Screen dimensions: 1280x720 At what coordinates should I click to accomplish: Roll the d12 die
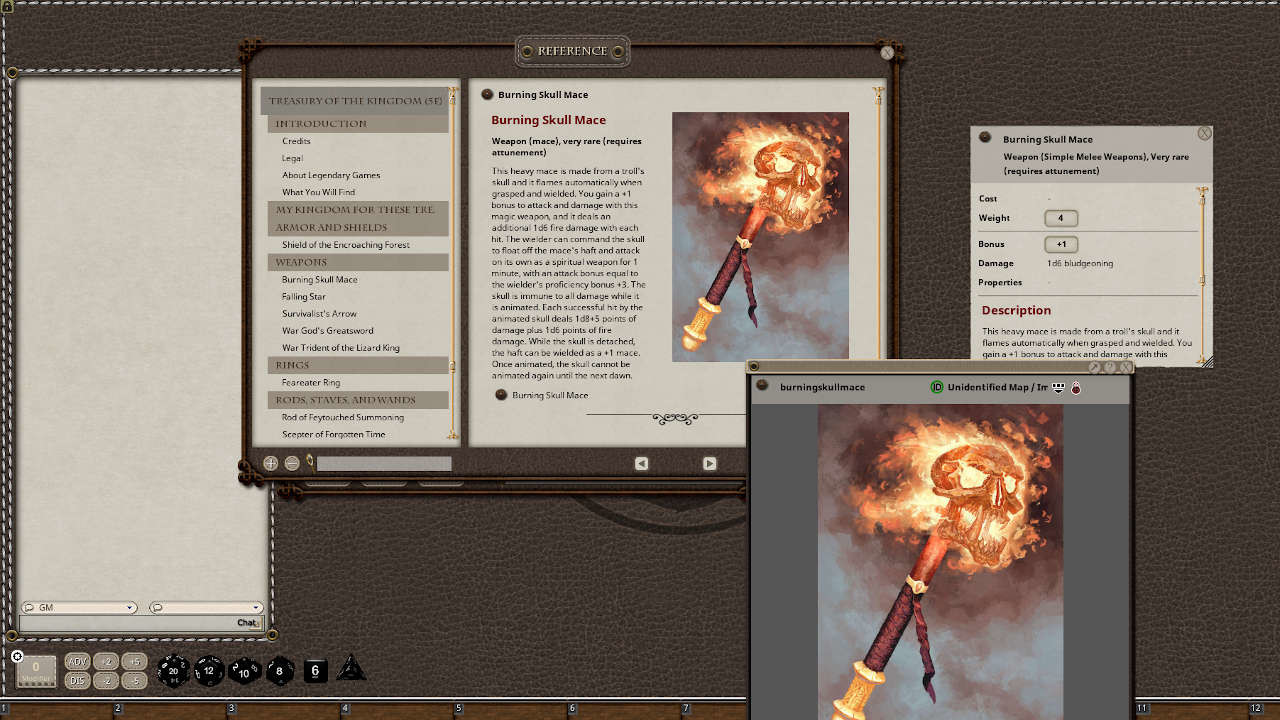coord(209,670)
